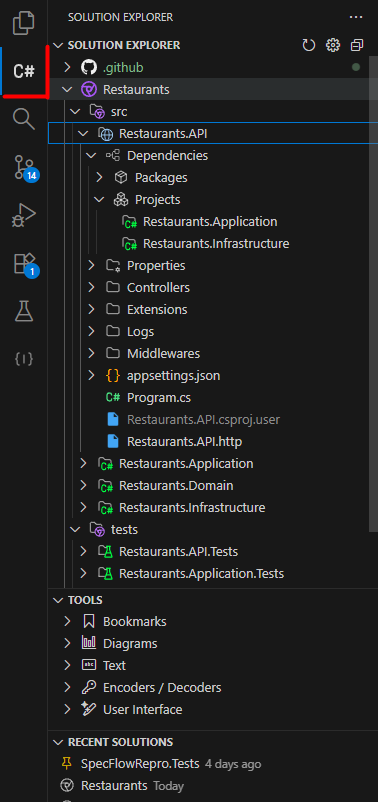Click the Bookmarks icon in Tools
The width and height of the screenshot is (378, 802).
coord(89,621)
